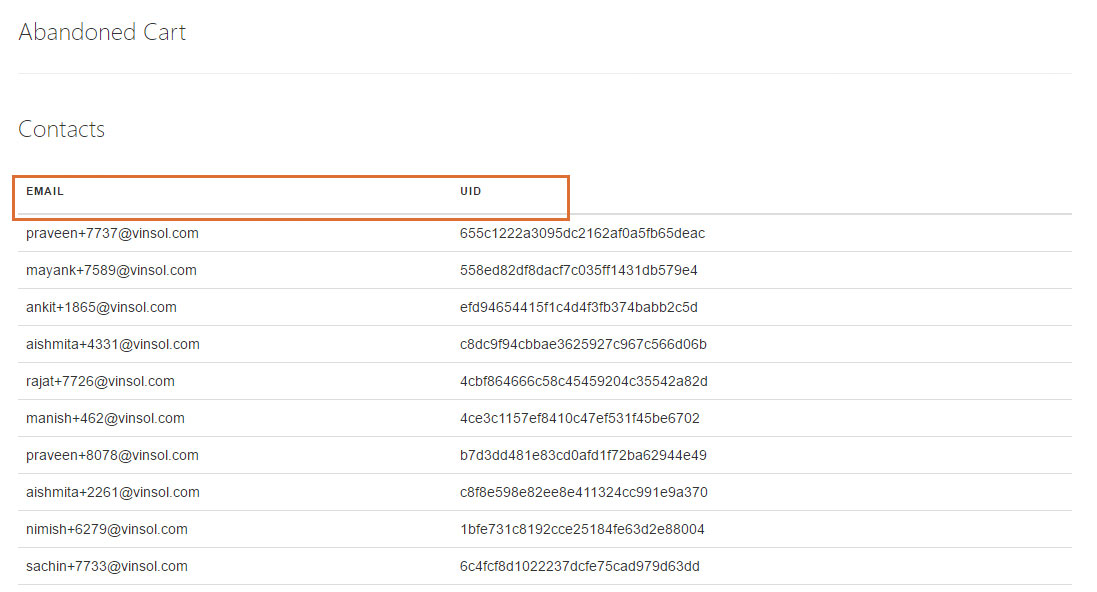Select UID efd94654415f1c4d4f3fb374babb2c5d
Image resolution: width=1097 pixels, height=592 pixels.
tap(579, 307)
